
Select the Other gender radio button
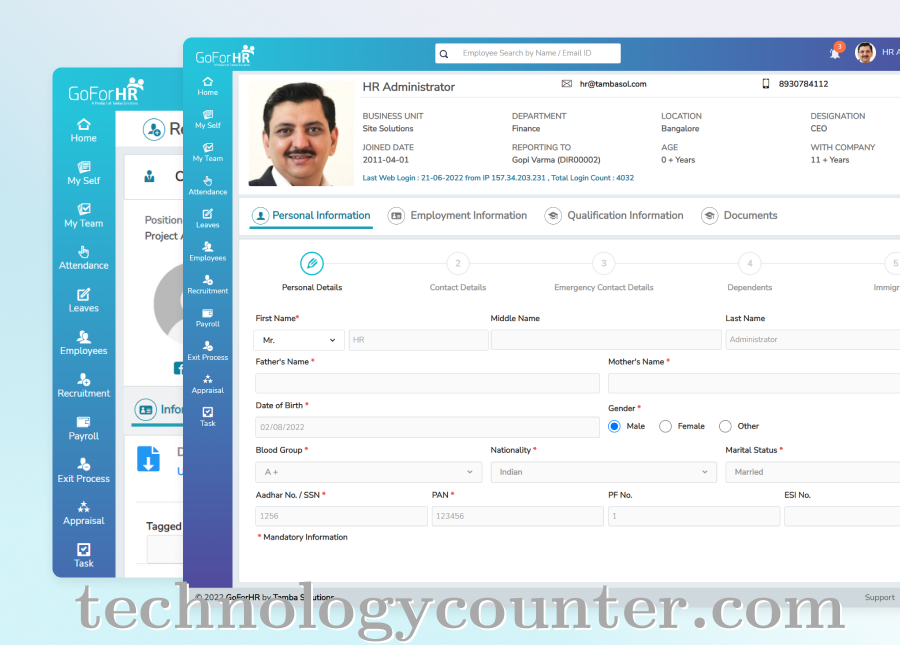[726, 426]
